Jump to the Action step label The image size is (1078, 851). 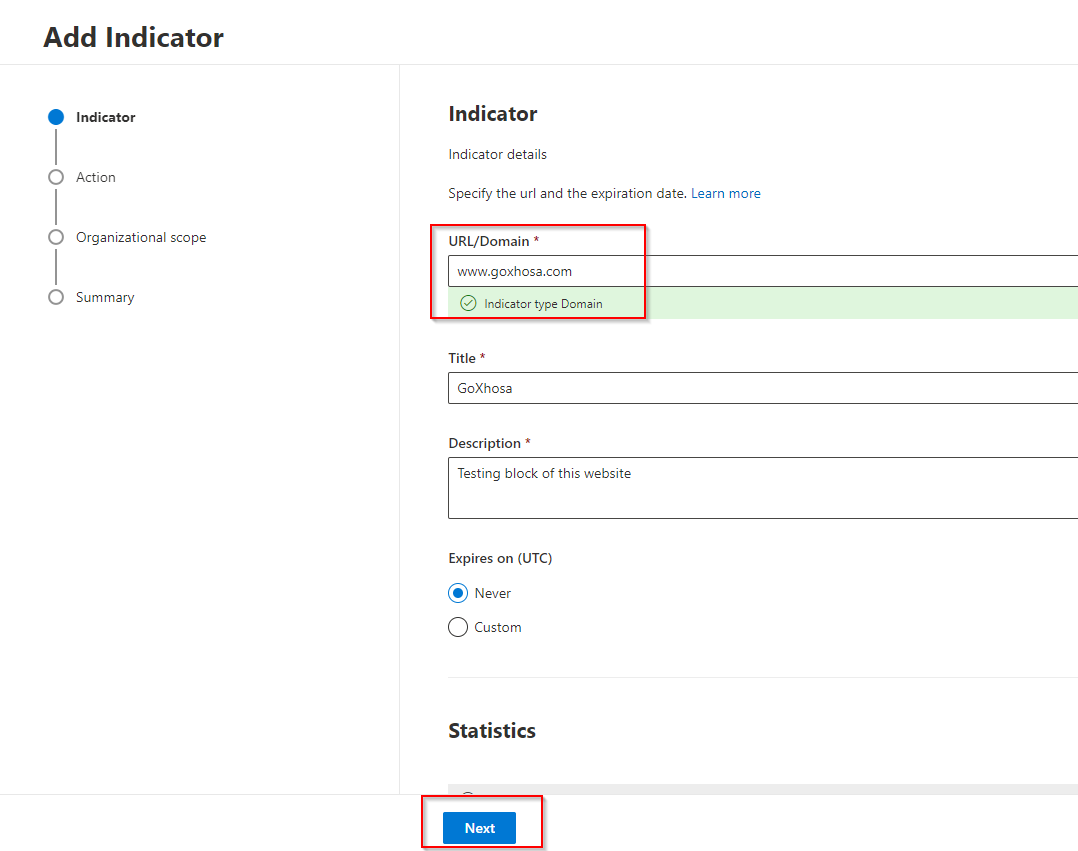tap(96, 177)
